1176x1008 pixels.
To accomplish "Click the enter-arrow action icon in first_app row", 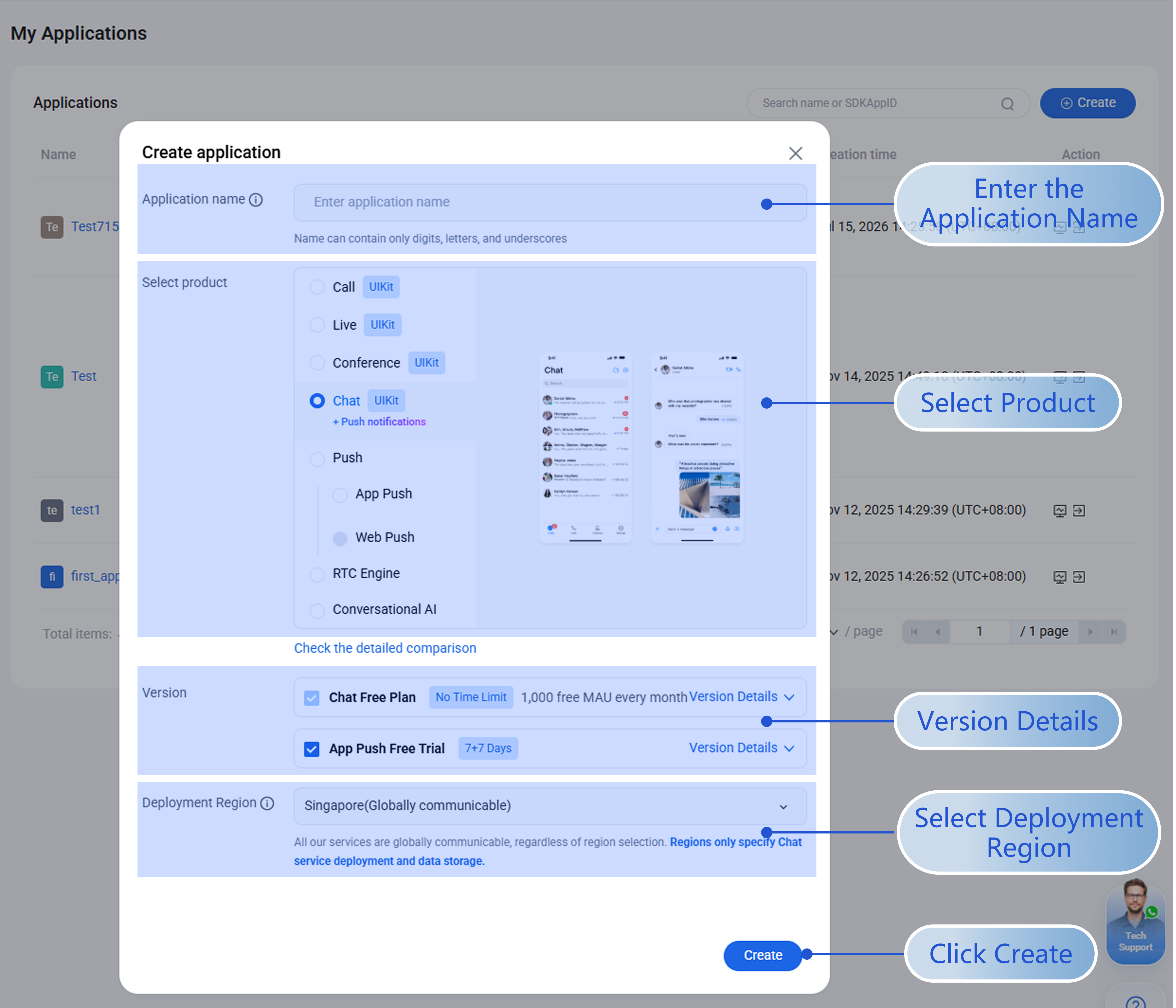I will tap(1079, 577).
